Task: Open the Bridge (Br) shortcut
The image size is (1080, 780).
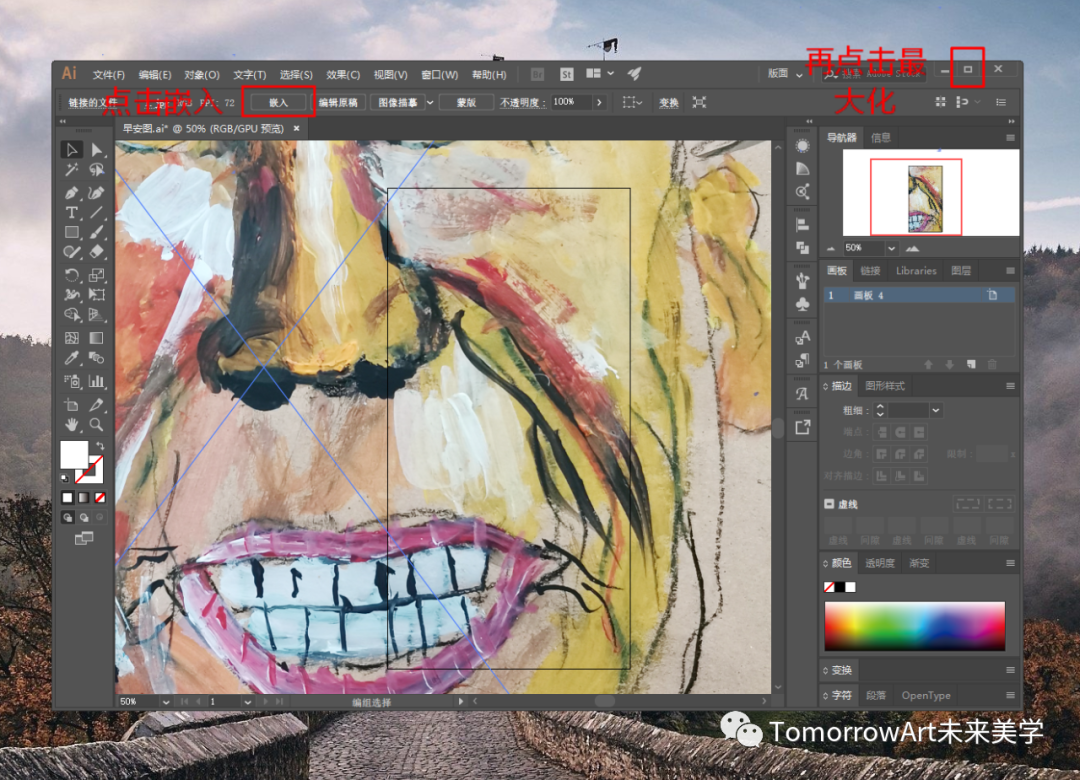Action: [537, 74]
